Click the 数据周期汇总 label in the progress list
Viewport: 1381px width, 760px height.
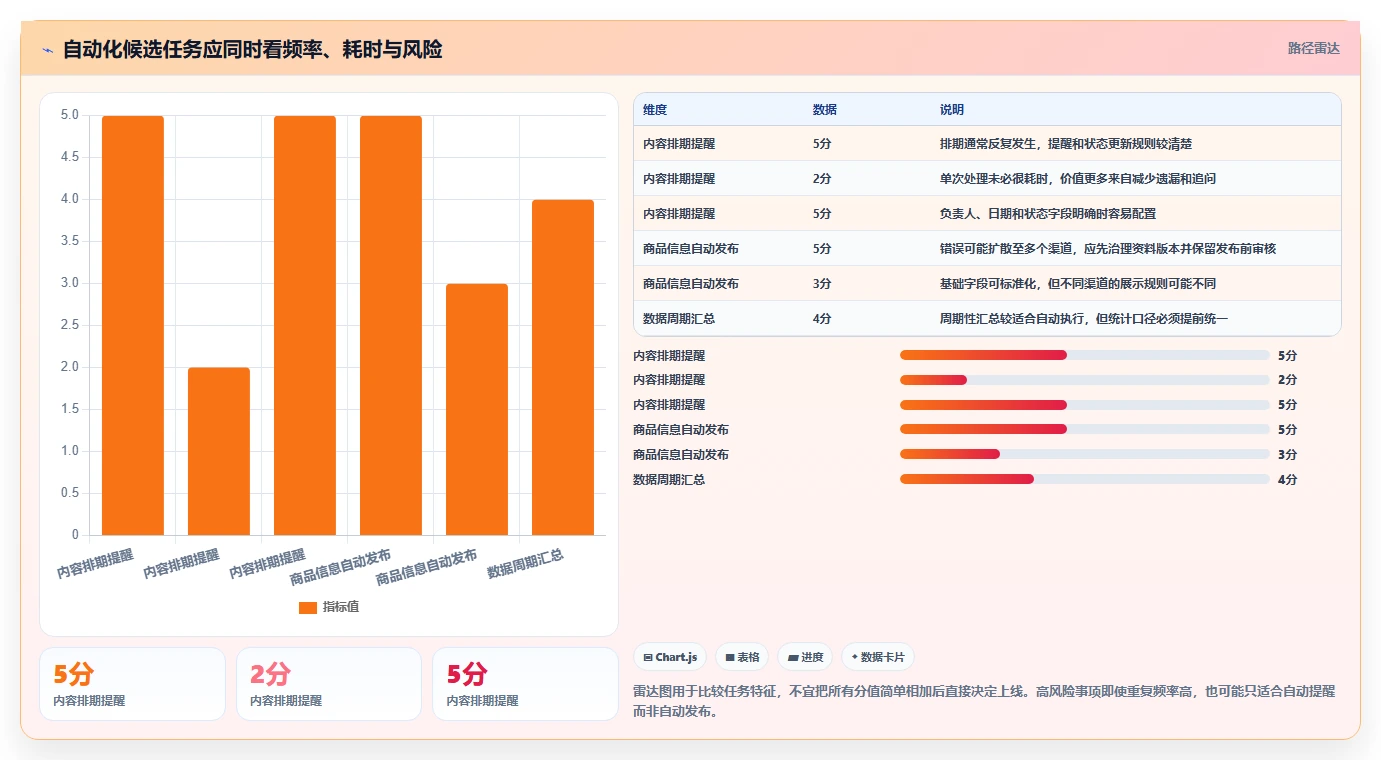coord(669,480)
